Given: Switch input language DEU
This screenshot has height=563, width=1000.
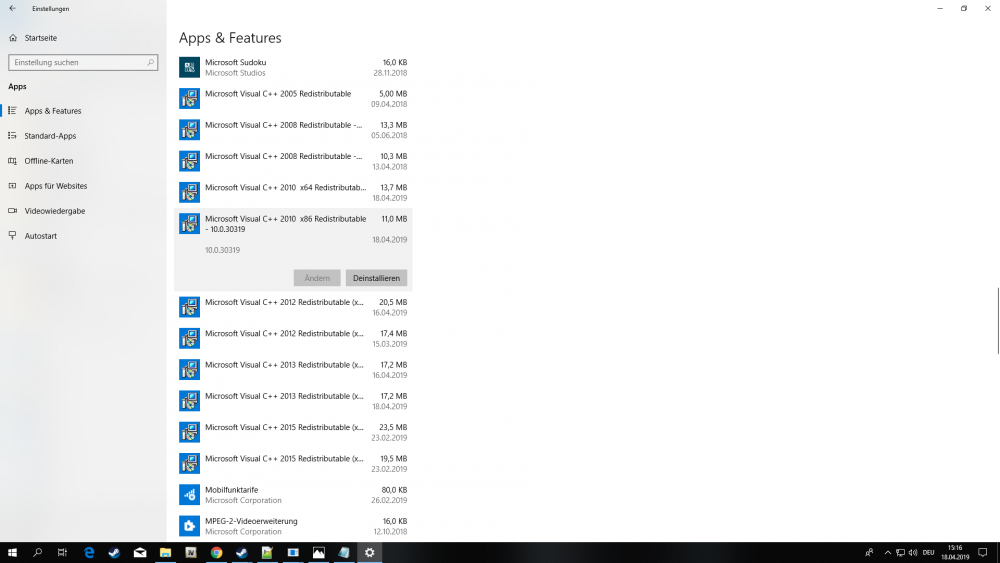Looking at the screenshot, I should 929,553.
